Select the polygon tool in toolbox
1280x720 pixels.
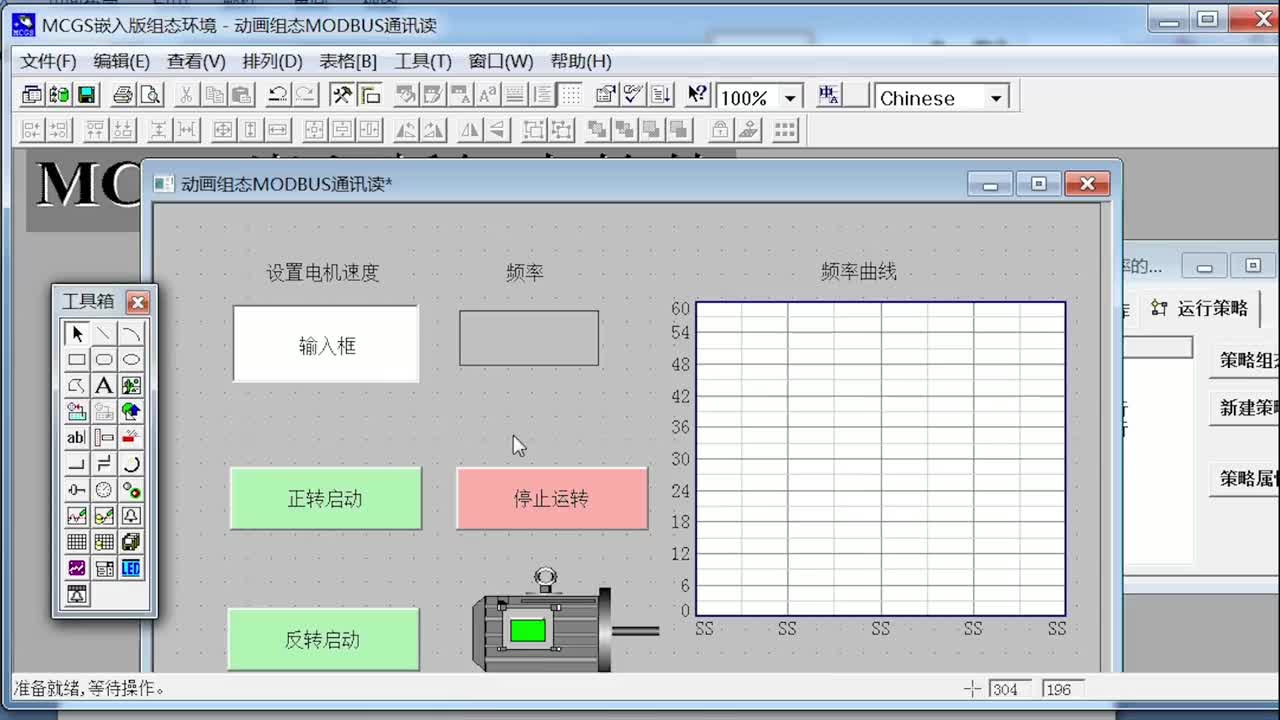coord(77,386)
